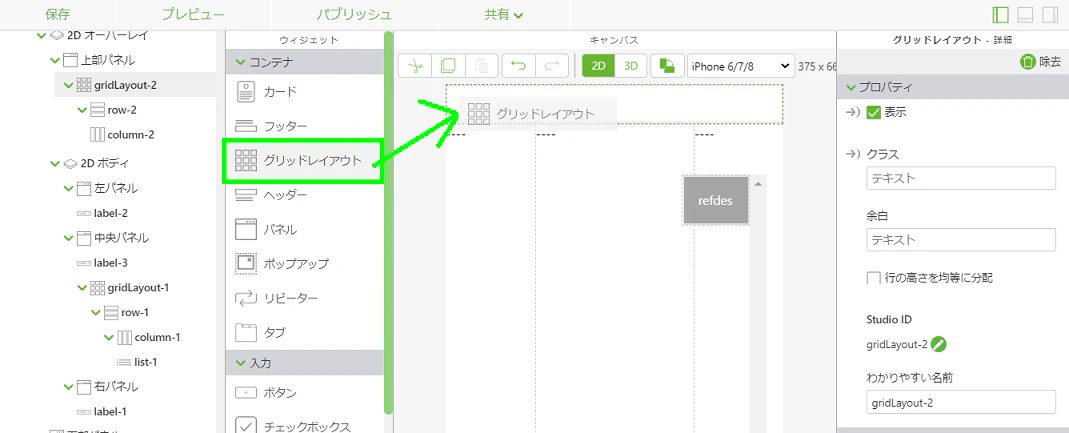Open the iPhone 6/7/8 device dropdown

[x=740, y=66]
